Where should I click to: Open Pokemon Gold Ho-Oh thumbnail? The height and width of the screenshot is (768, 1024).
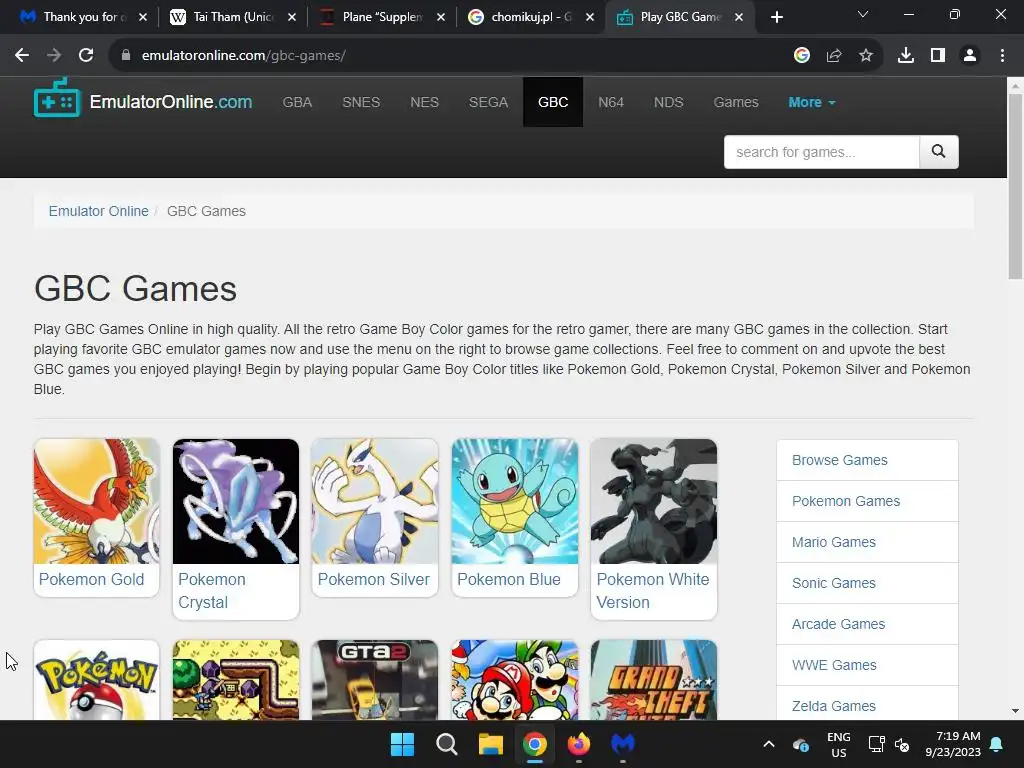97,502
